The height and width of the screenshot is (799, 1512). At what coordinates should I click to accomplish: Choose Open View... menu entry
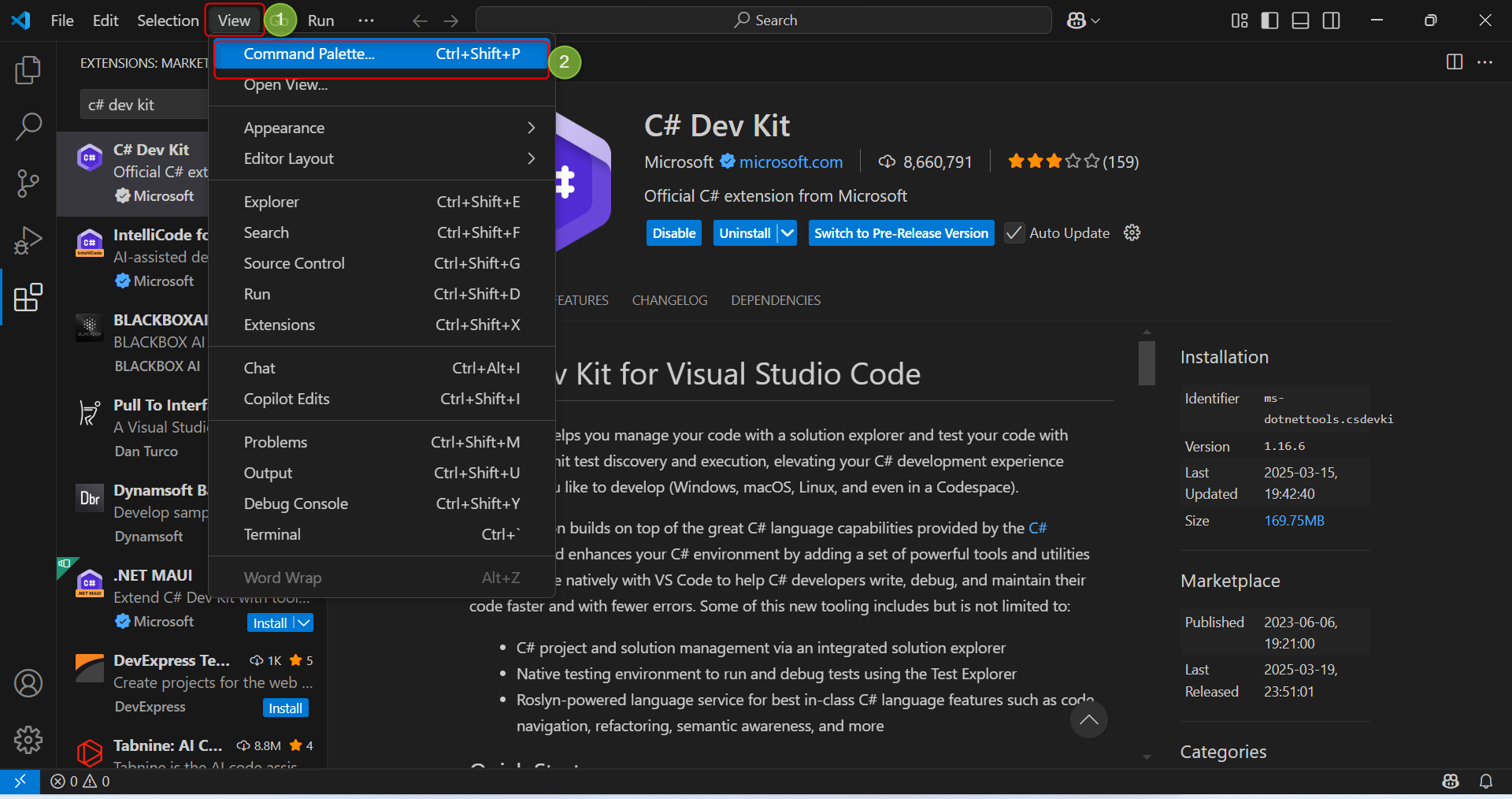pyautogui.click(x=382, y=84)
